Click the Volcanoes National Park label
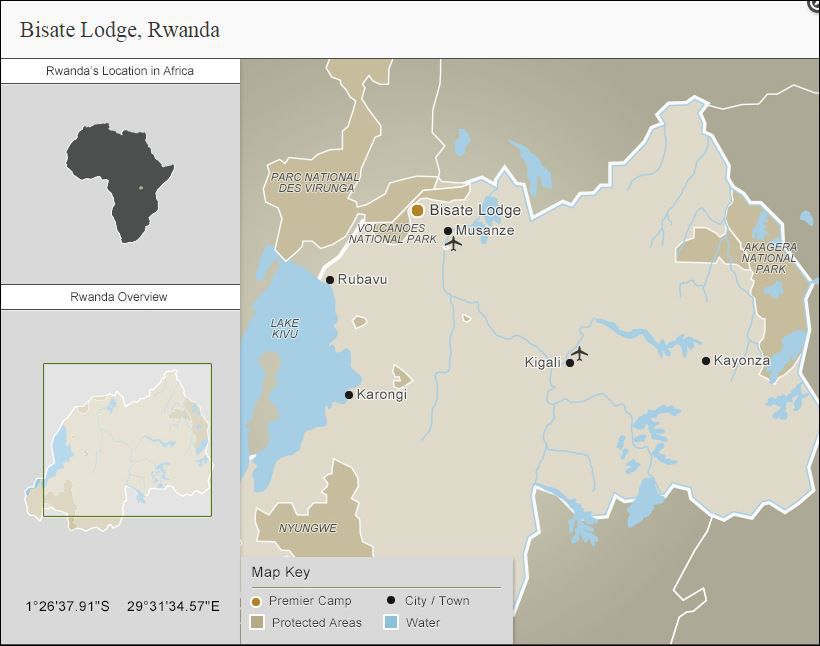 point(392,234)
